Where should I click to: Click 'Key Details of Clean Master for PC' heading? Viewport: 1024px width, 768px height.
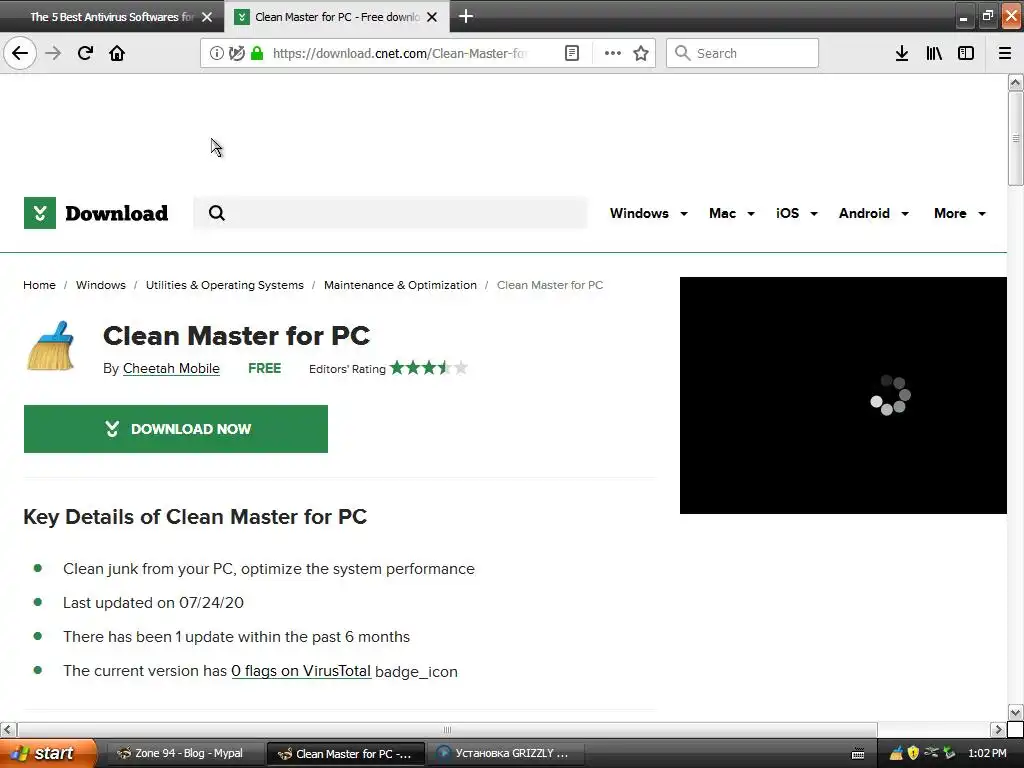coord(195,517)
